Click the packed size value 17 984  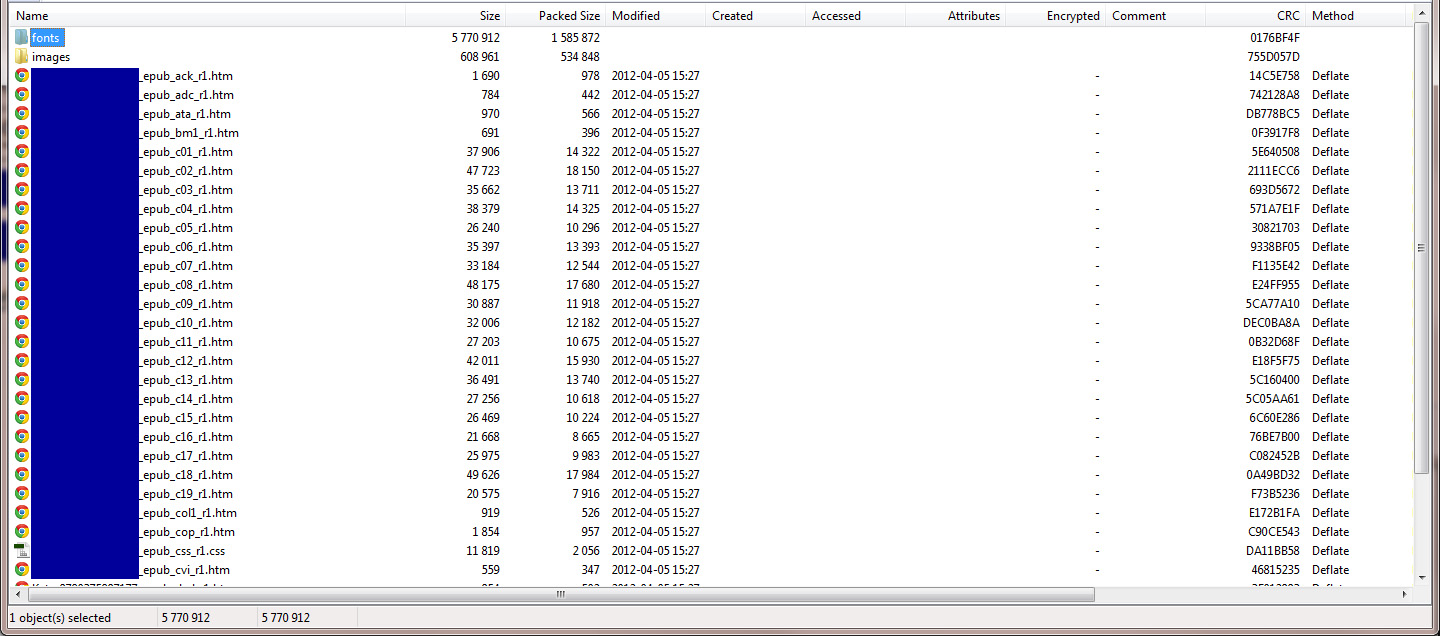(583, 474)
